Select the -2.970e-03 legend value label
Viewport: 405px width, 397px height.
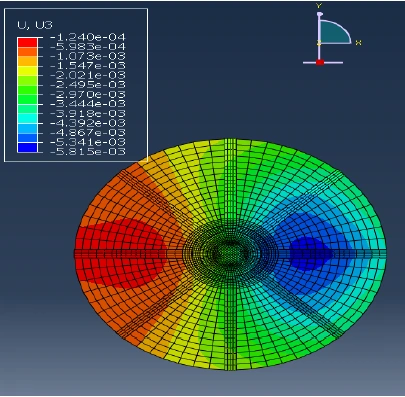tap(88, 94)
